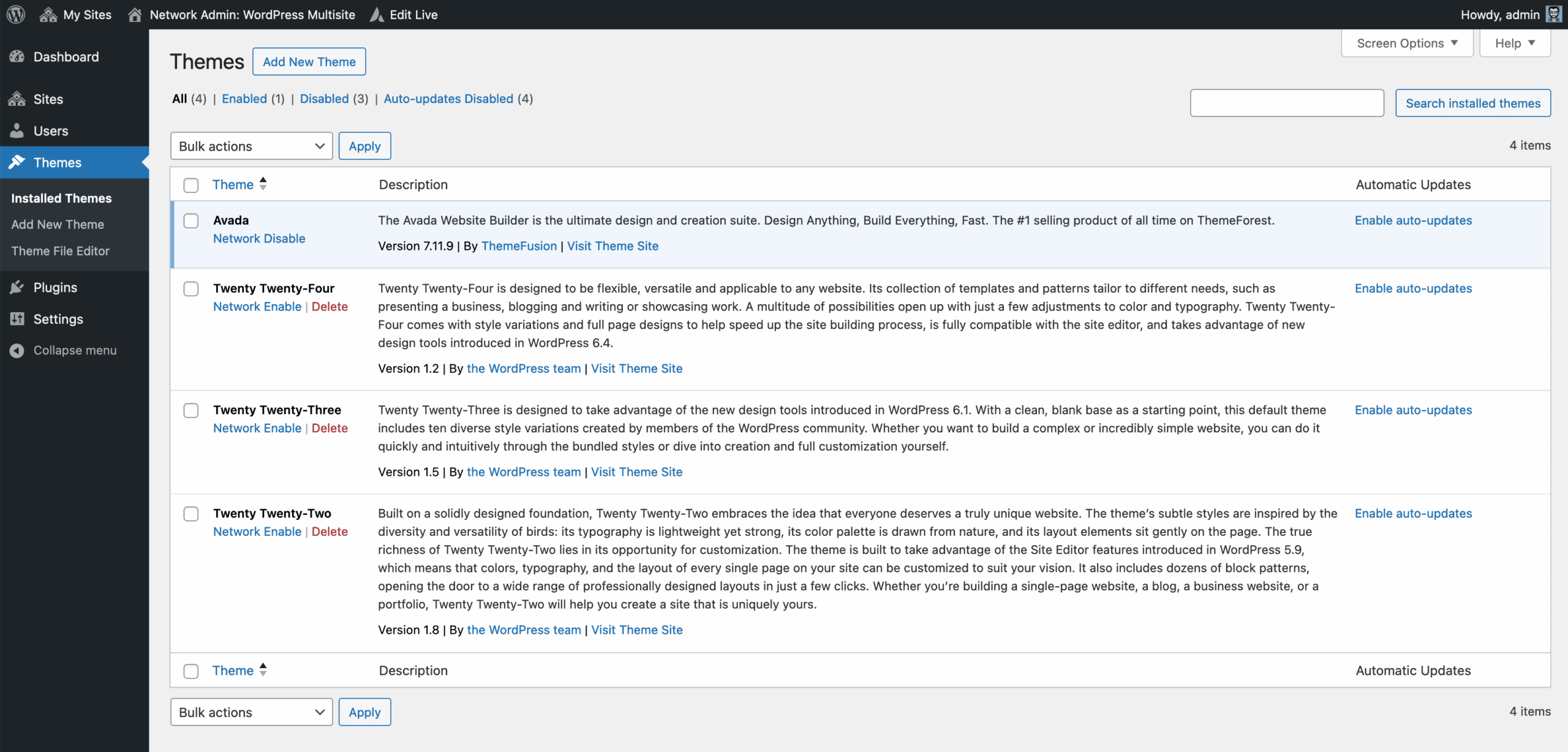Open the top Bulk actions dropdown
This screenshot has height=752, width=1568.
[x=251, y=146]
